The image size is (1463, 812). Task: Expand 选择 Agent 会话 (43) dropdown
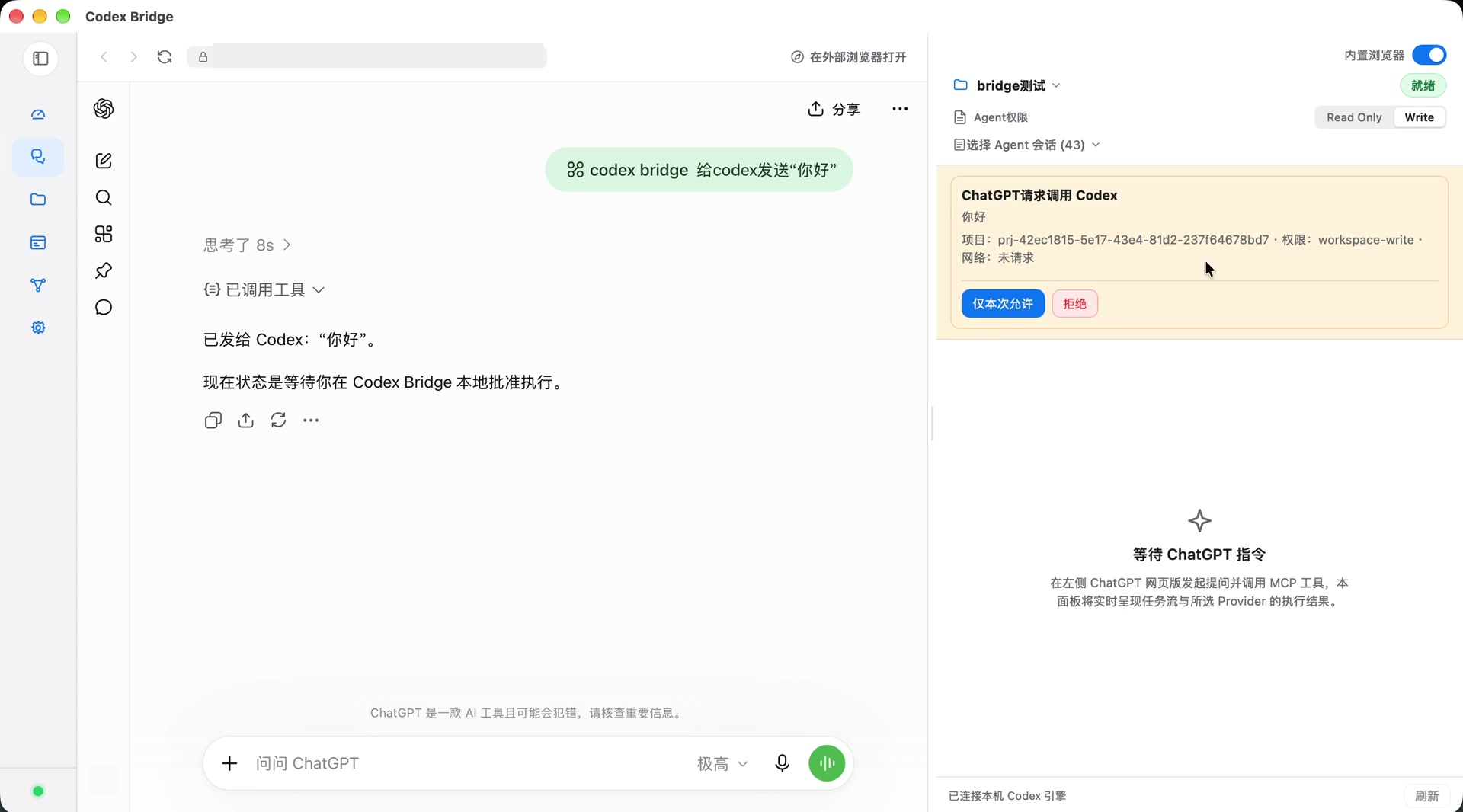click(1026, 145)
